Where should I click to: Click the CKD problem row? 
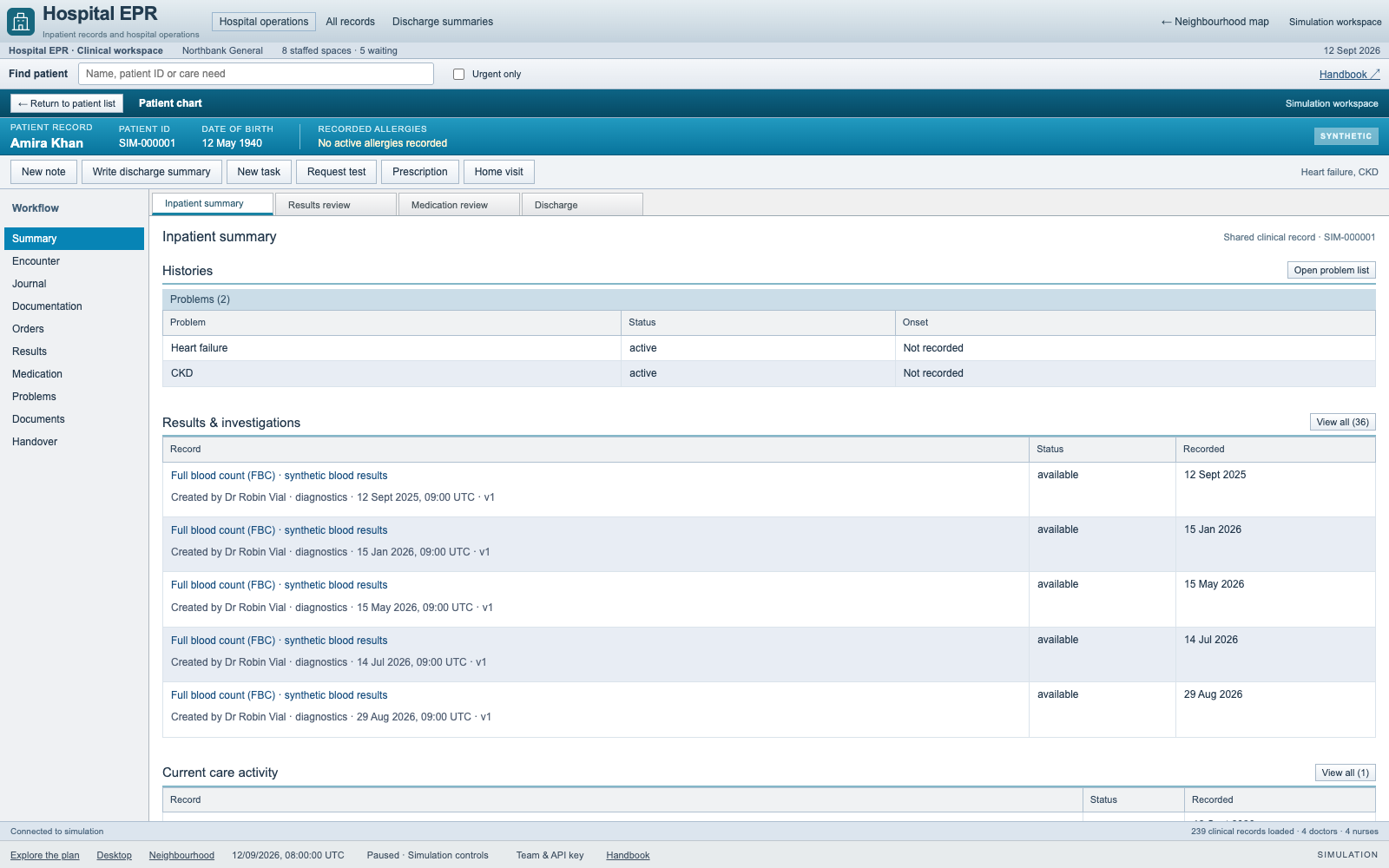[x=768, y=373]
